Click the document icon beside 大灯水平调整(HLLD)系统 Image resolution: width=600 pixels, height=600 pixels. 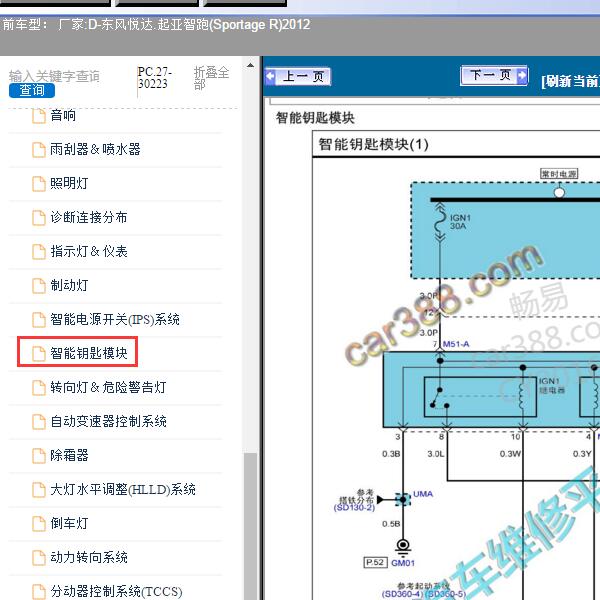click(x=39, y=490)
